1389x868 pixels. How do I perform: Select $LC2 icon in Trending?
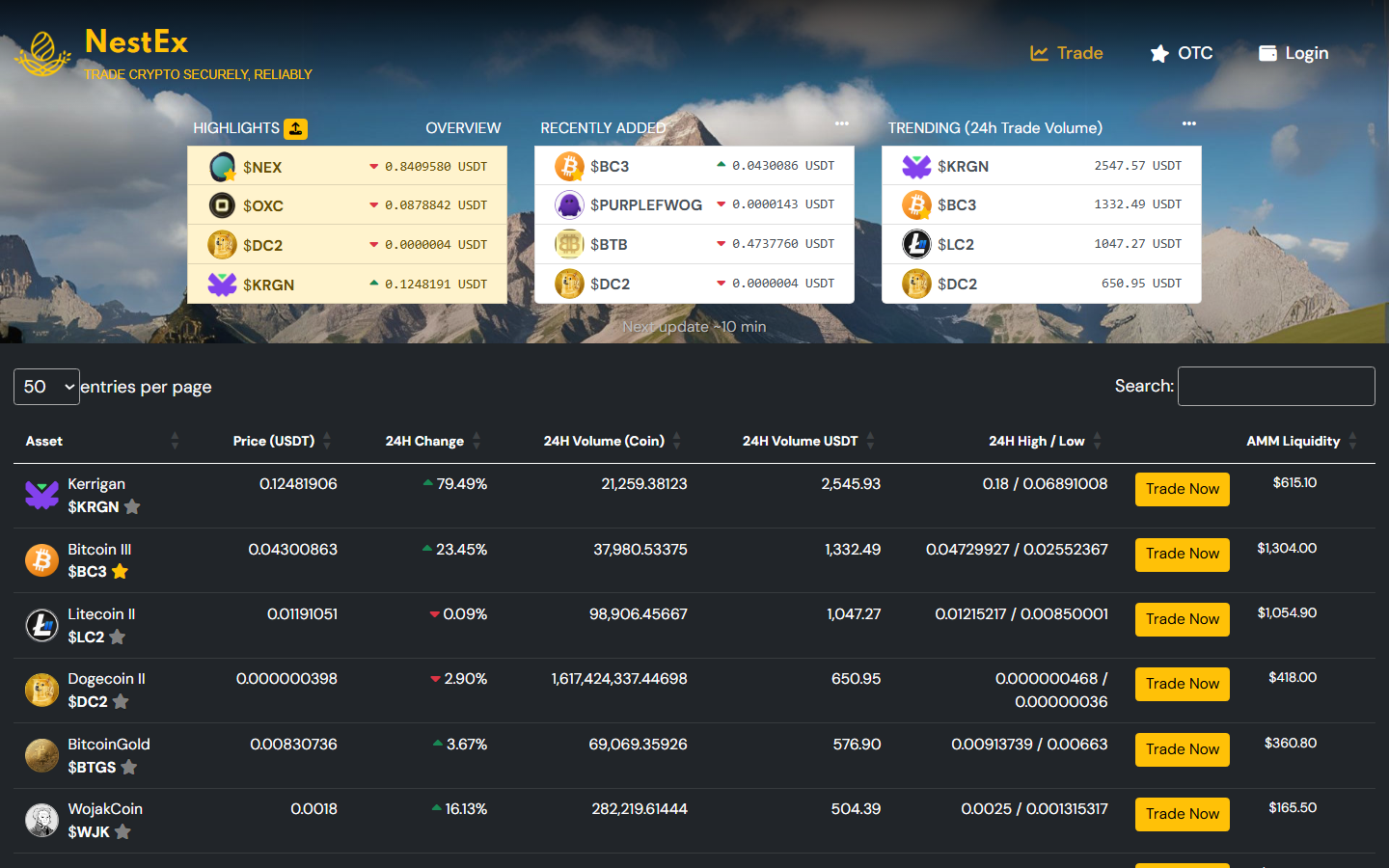pyautogui.click(x=917, y=244)
